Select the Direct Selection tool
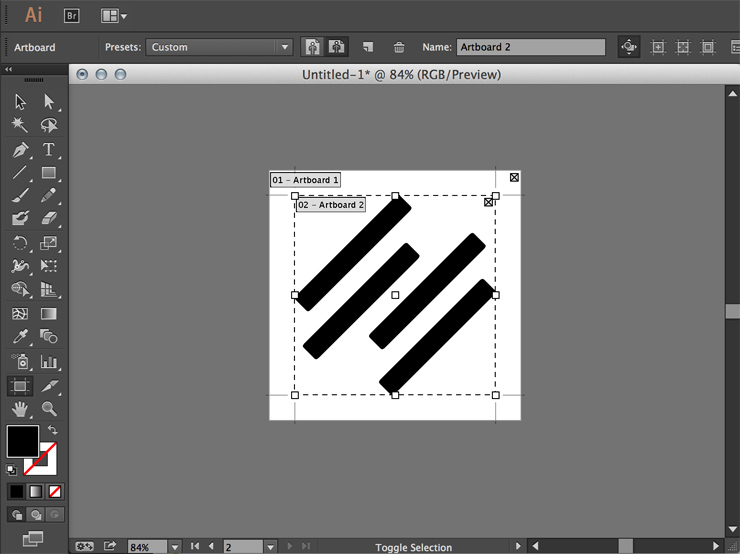 tap(49, 102)
